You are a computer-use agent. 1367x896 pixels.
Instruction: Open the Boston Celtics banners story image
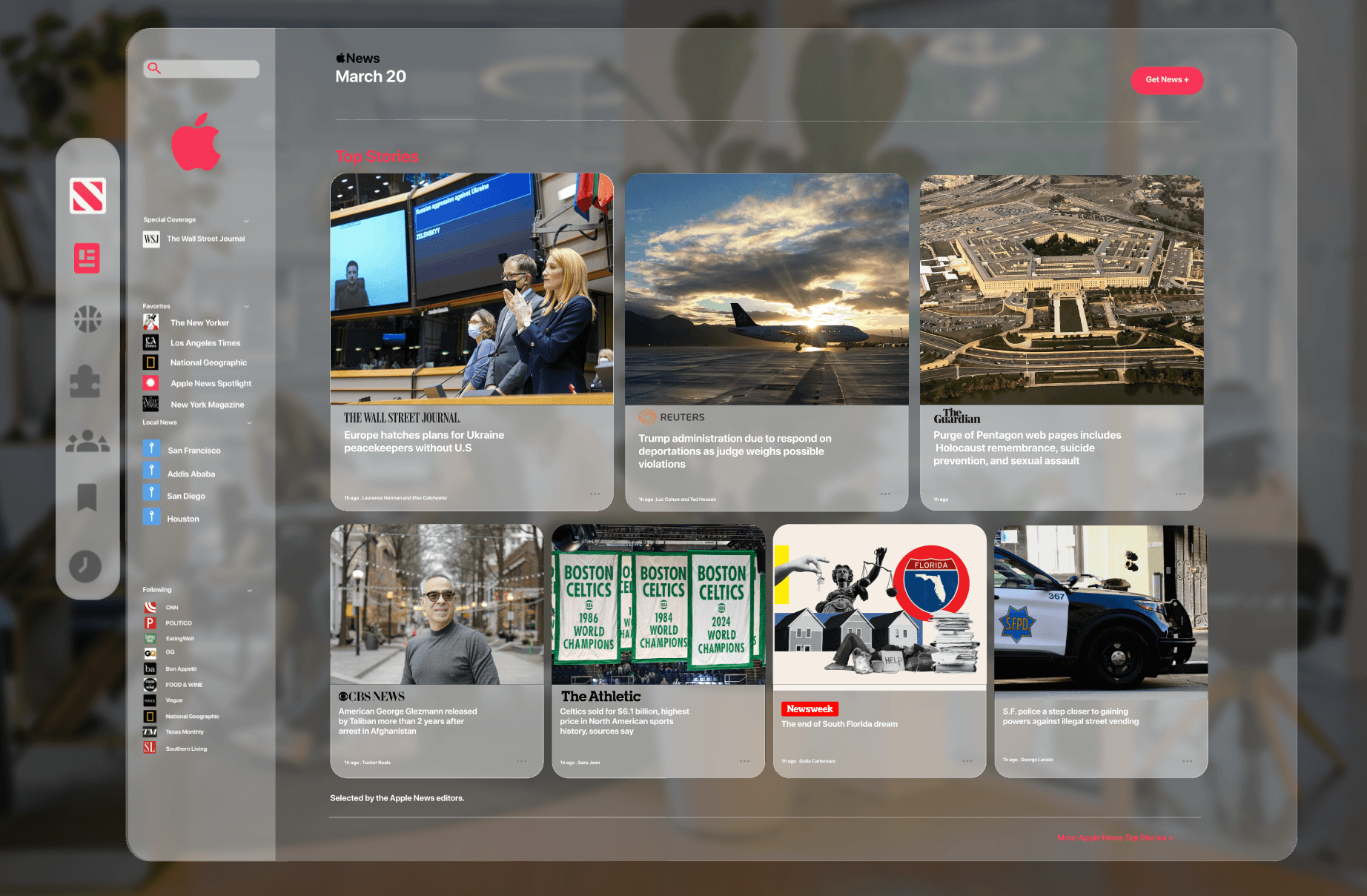658,604
